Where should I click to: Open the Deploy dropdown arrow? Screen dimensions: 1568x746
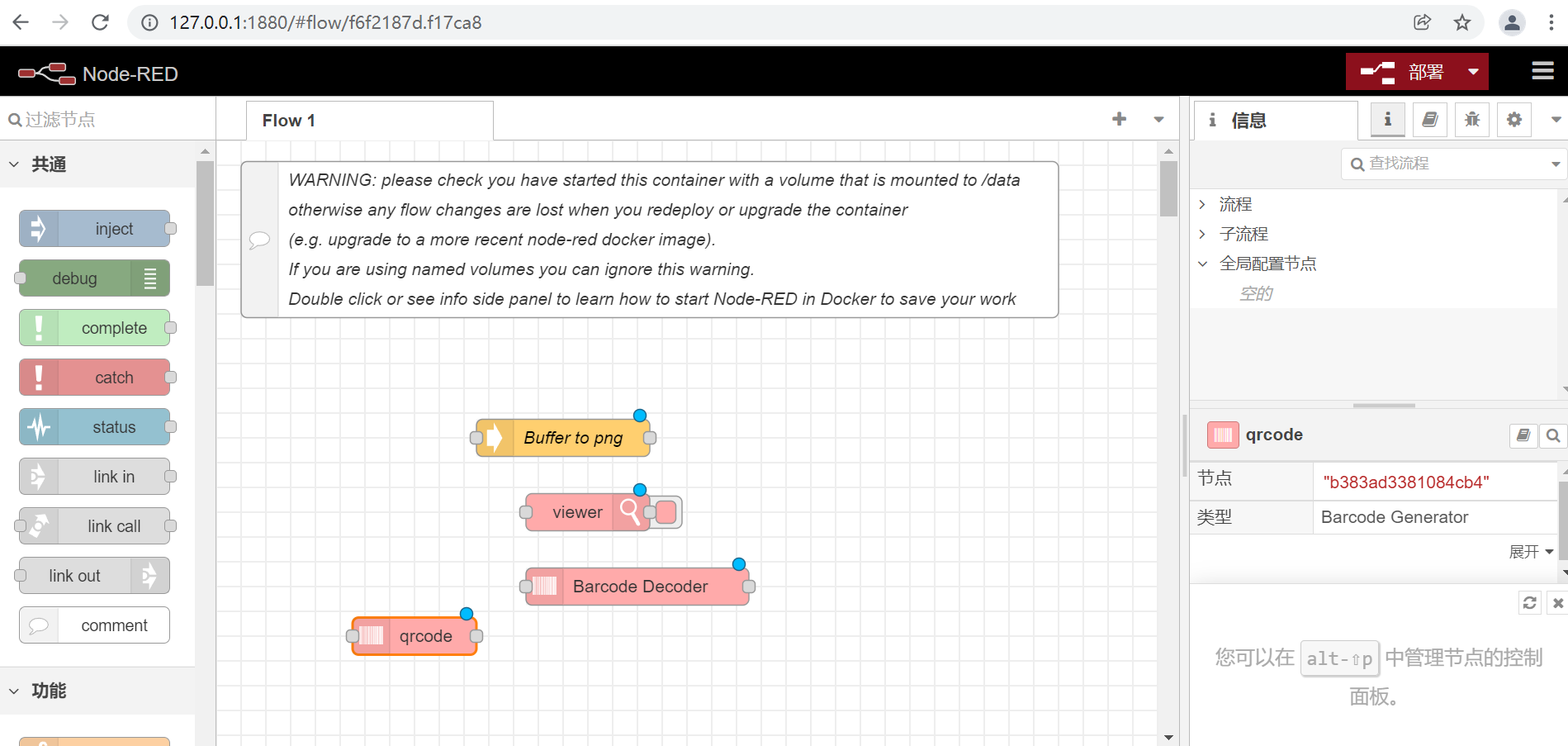tap(1474, 72)
